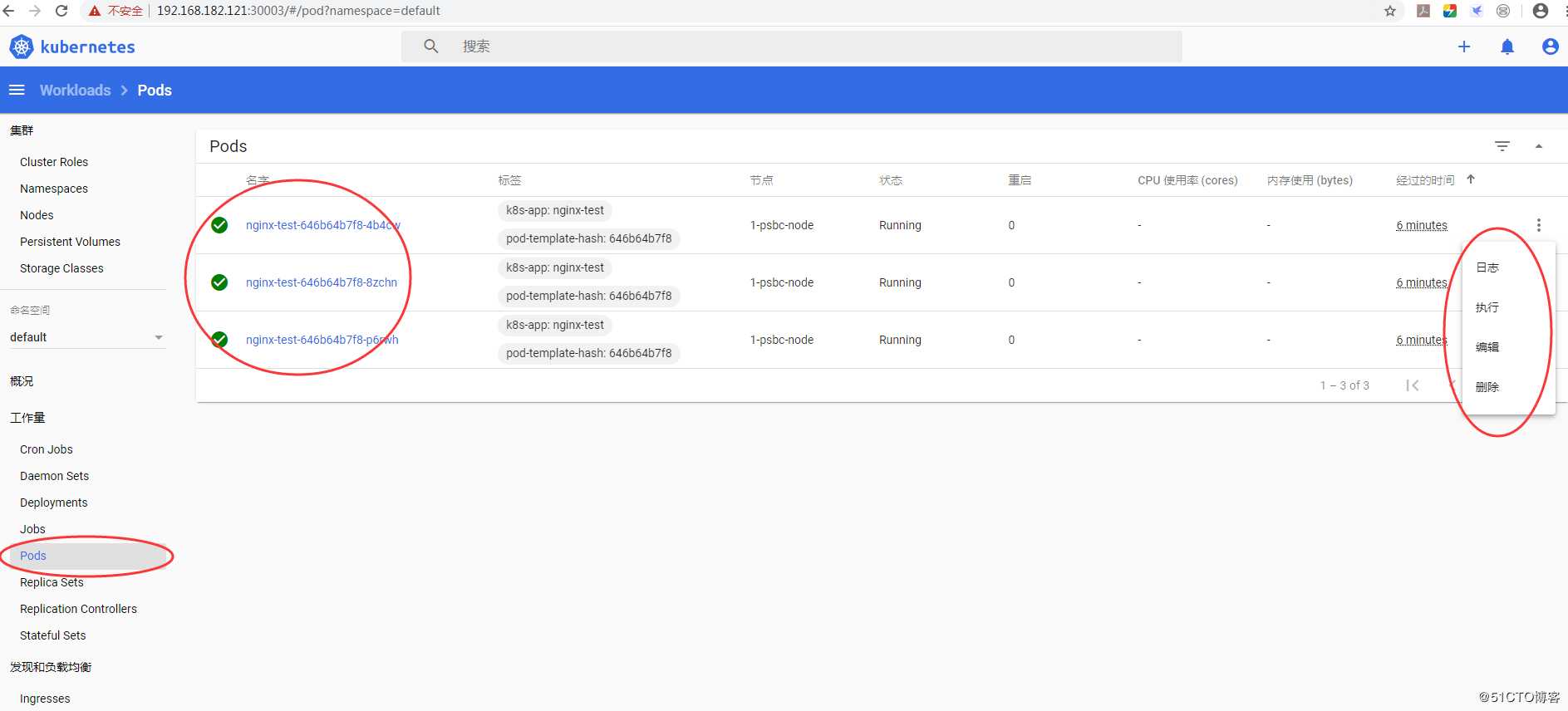Viewport: 1568px width, 711px height.
Task: Click the PDF extension icon in browser
Action: 1423,11
